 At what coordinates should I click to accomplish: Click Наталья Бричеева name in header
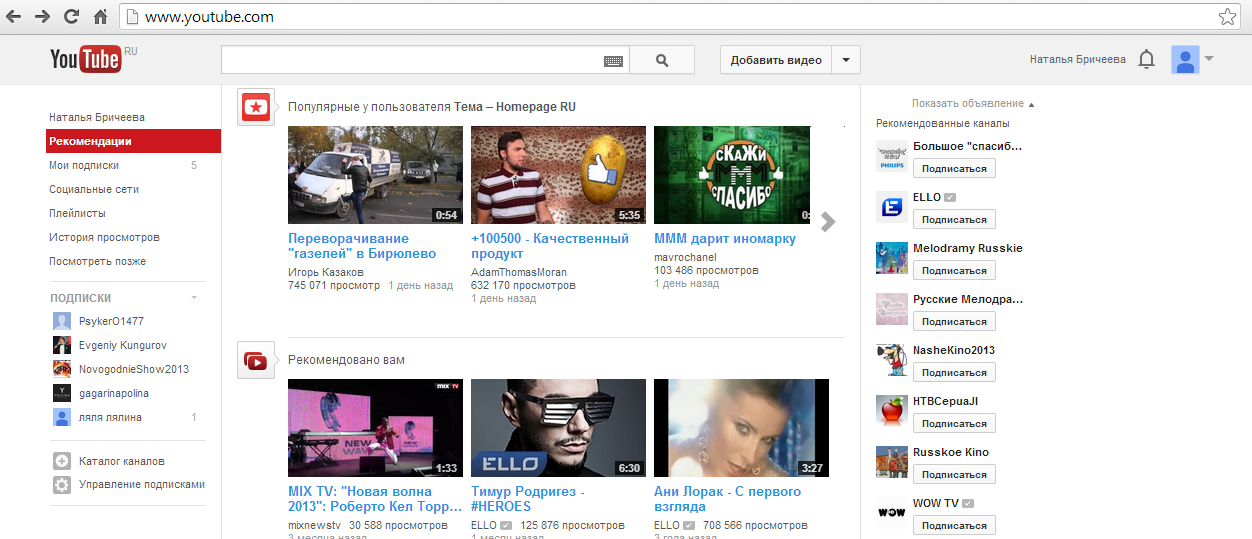(x=1077, y=60)
